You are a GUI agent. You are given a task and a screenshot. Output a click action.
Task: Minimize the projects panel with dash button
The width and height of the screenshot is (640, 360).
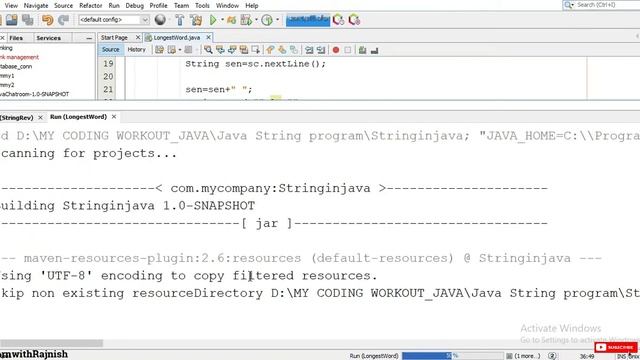point(89,38)
